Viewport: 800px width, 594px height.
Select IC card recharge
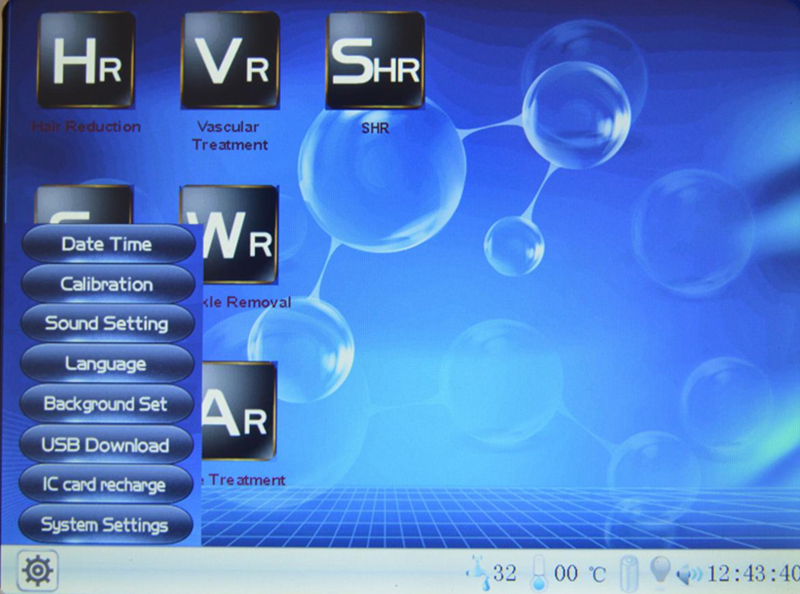[105, 485]
